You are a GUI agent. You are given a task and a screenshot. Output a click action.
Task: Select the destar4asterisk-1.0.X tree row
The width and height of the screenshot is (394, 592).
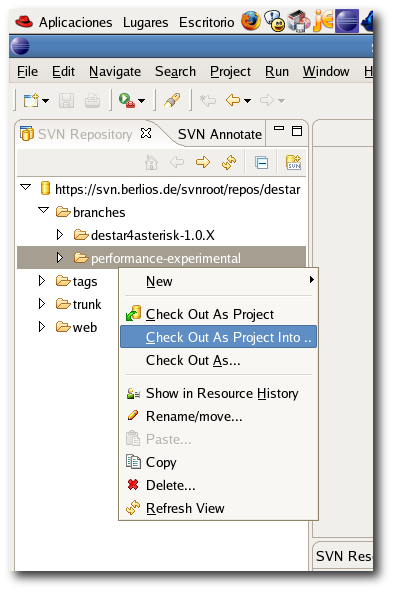[x=162, y=235]
